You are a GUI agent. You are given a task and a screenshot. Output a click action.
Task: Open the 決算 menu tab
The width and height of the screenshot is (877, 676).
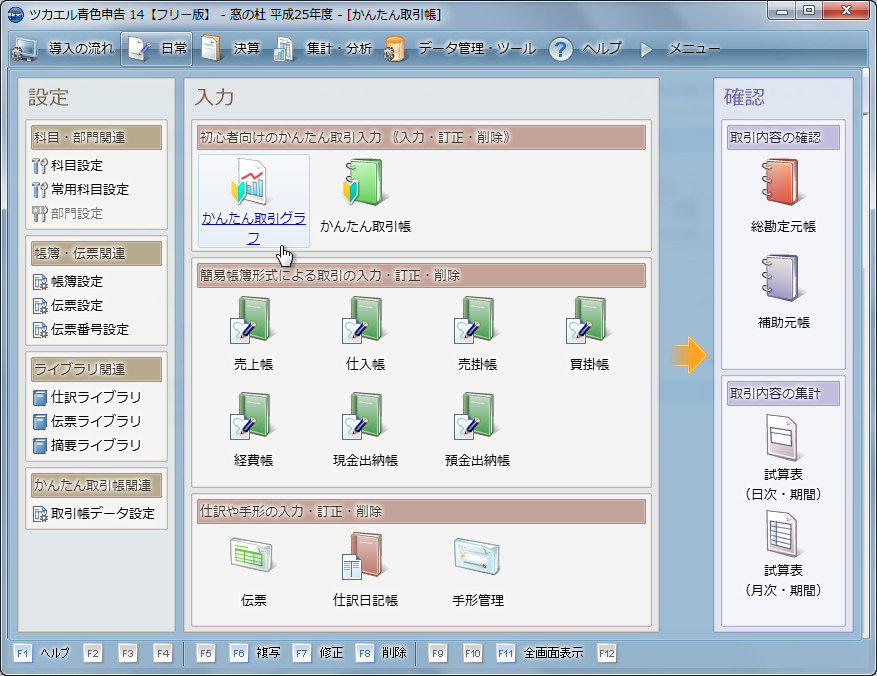tap(230, 49)
